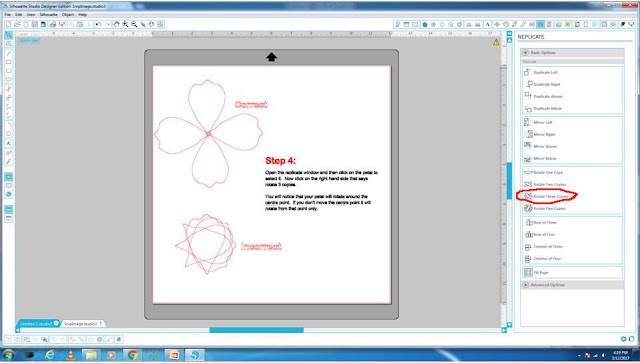Viewport: 640px width, 363px height.
Task: Select the arrow Select tool in left toolbar
Action: [x=9, y=35]
